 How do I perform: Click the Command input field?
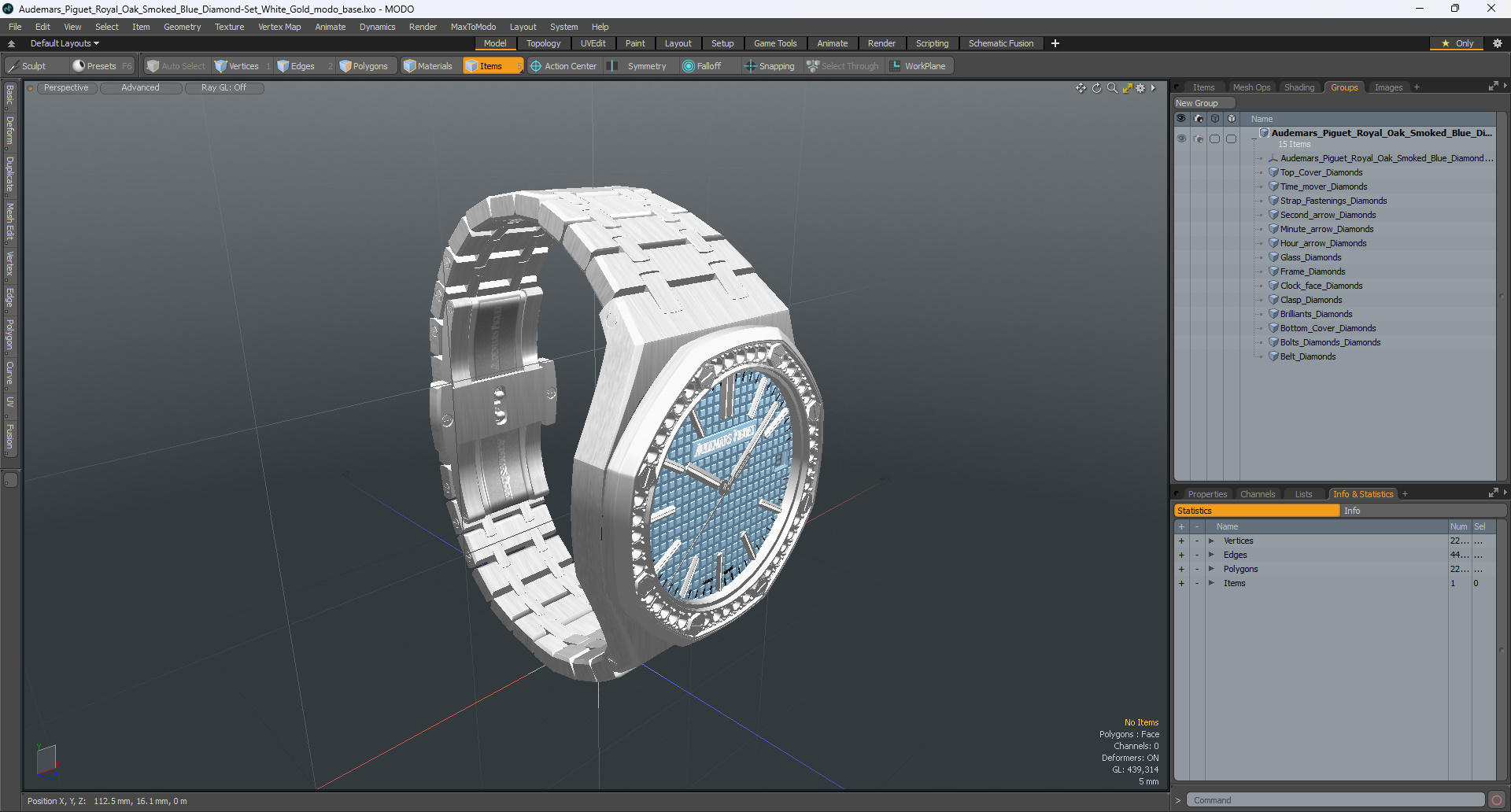[1335, 800]
